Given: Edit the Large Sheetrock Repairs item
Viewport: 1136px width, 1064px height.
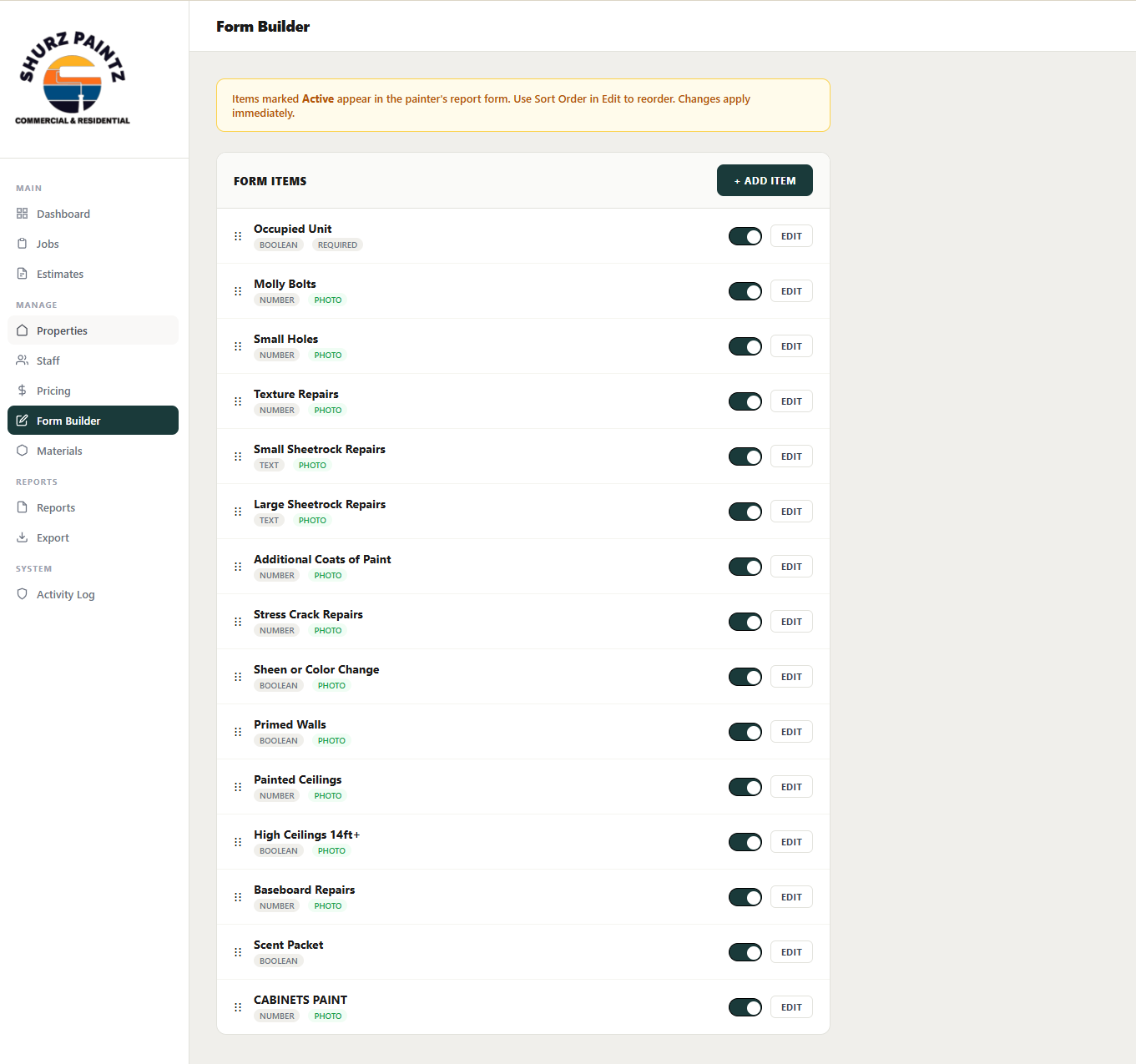Looking at the screenshot, I should tap(791, 512).
